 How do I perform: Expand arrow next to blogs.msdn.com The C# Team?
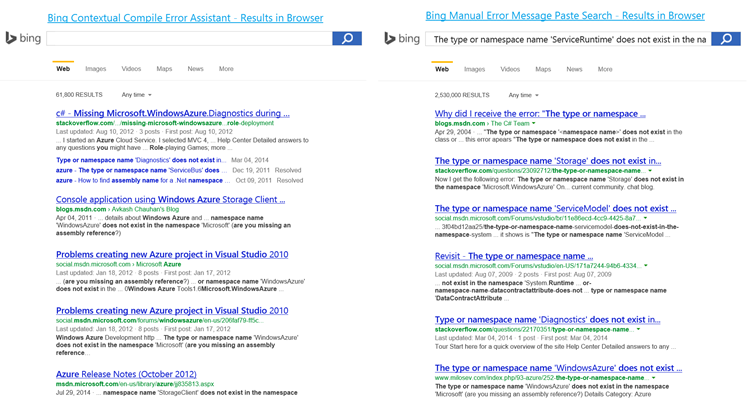click(534, 123)
